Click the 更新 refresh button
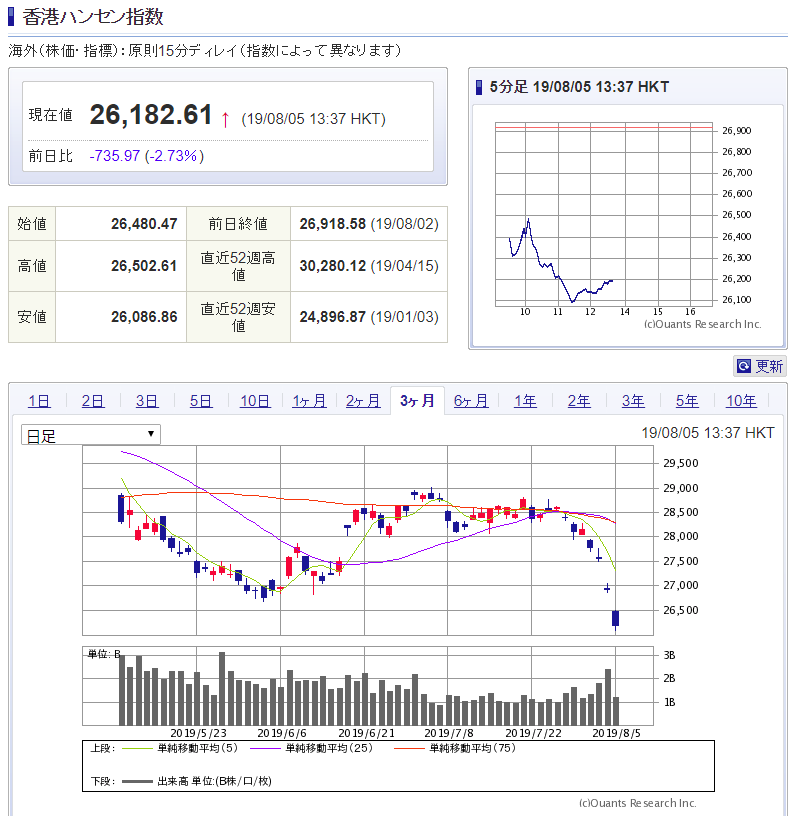The height and width of the screenshot is (816, 791). click(x=760, y=366)
